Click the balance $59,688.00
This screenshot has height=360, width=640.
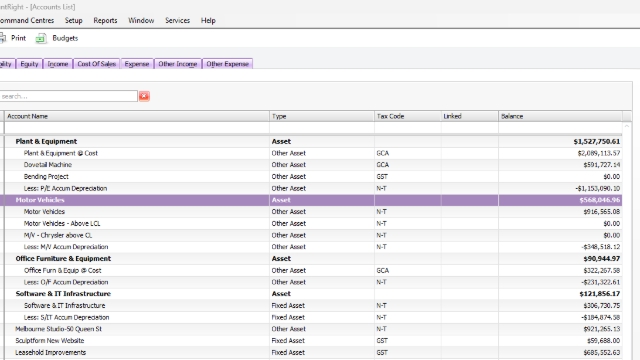click(603, 340)
